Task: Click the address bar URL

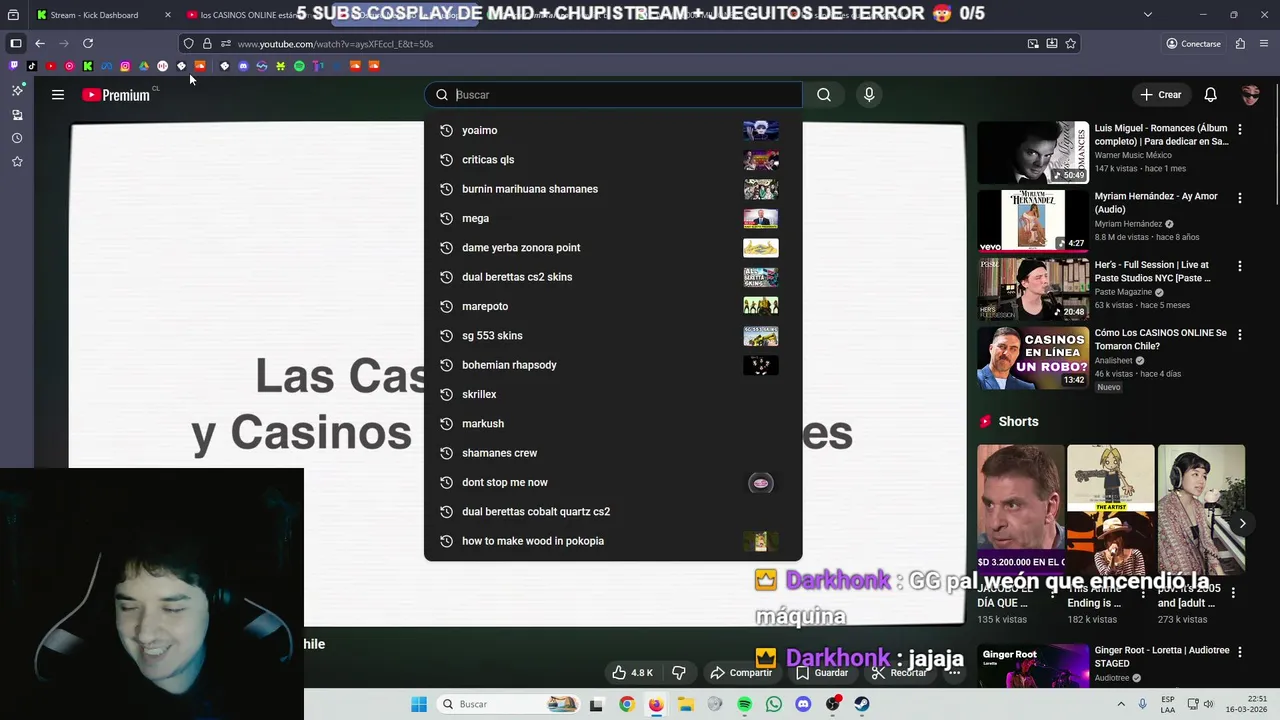Action: (335, 44)
